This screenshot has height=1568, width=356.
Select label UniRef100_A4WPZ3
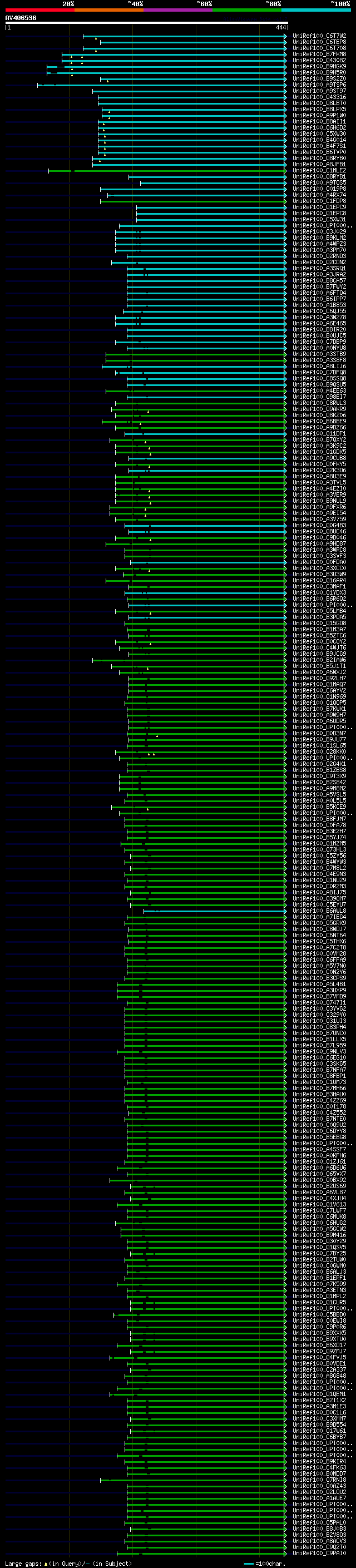click(x=319, y=244)
